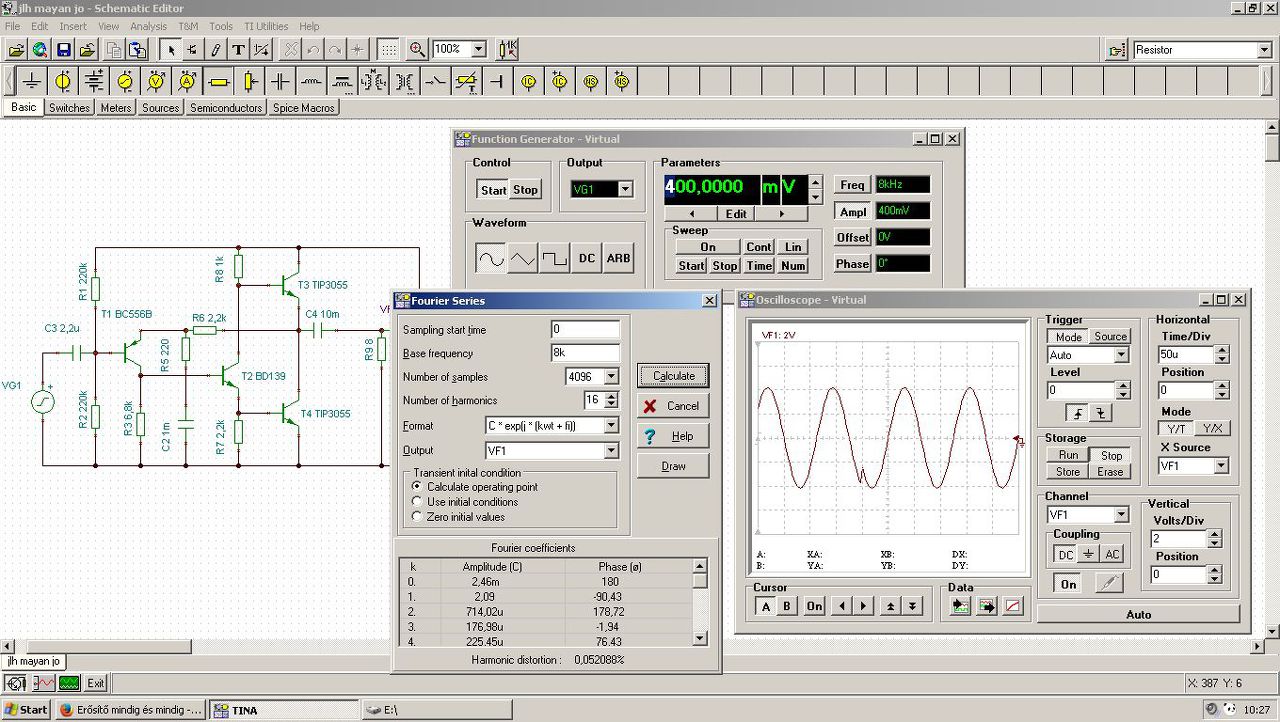The width and height of the screenshot is (1280, 722).
Task: Choose the falling edge trigger icon
Action: click(1100, 413)
